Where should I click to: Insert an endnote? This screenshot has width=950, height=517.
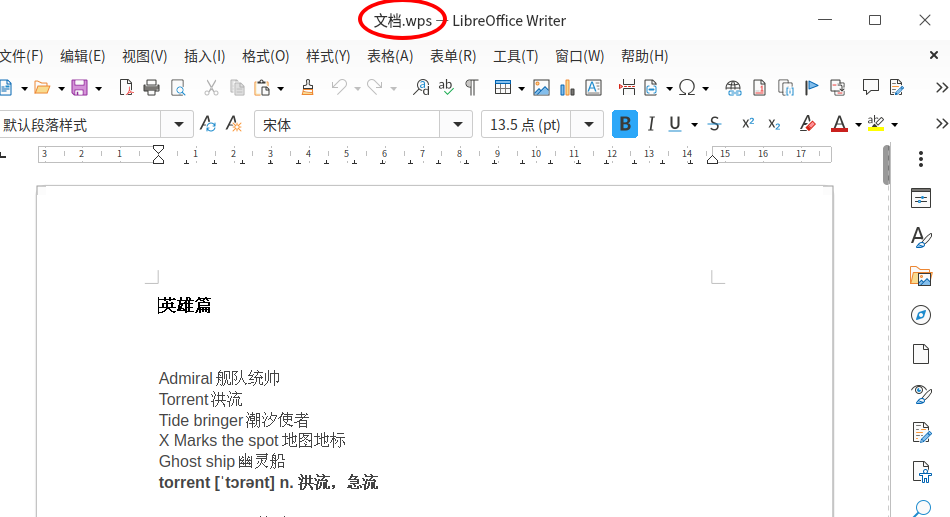[785, 88]
